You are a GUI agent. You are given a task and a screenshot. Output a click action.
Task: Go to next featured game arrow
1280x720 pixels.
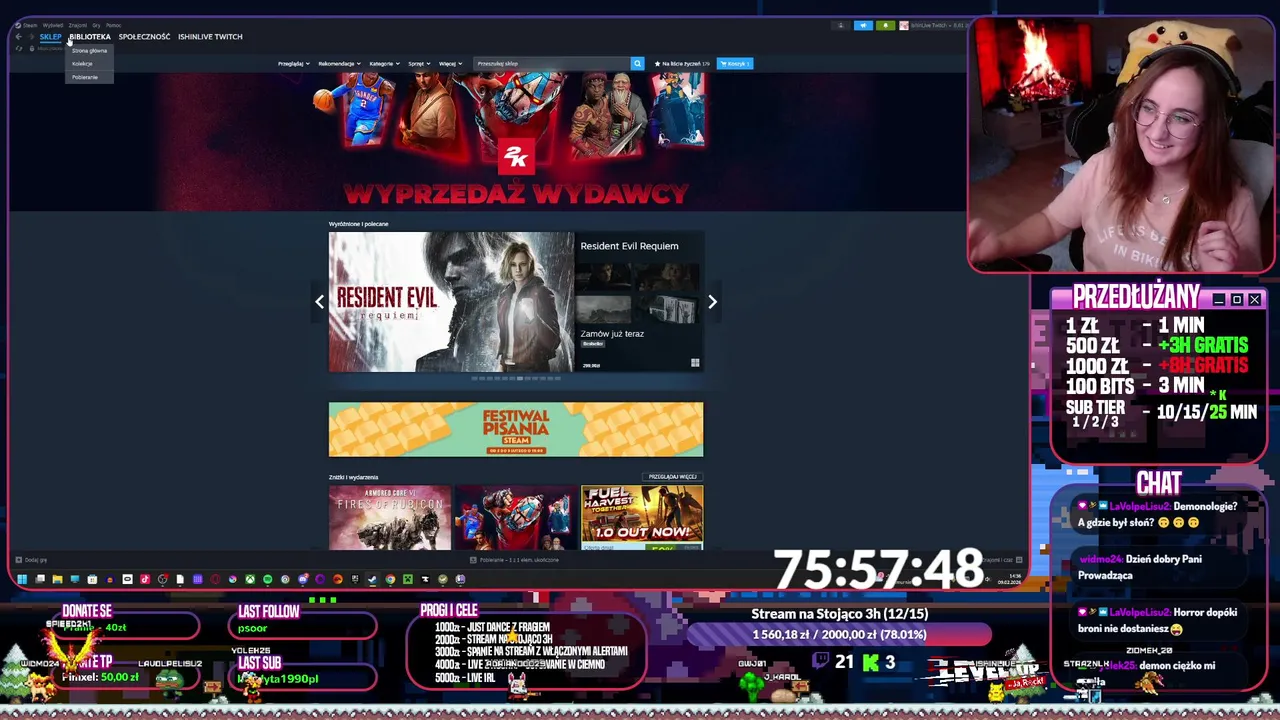pos(712,302)
